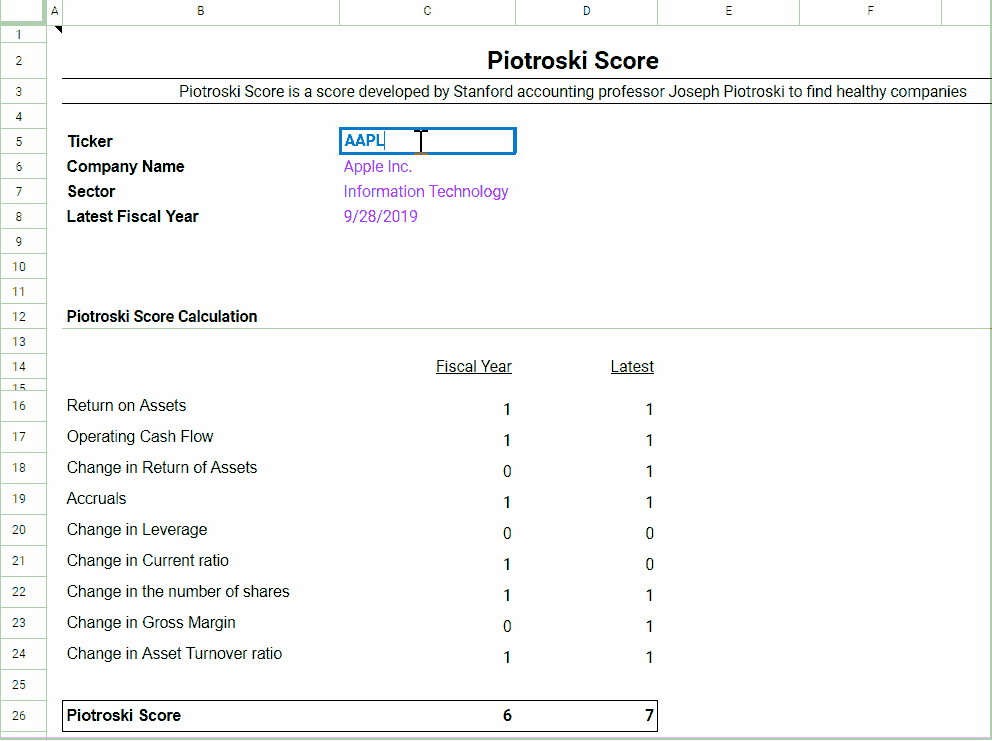Viewport: 992px width, 741px height.
Task: Click the Change in the number of shares label
Action: 178,592
